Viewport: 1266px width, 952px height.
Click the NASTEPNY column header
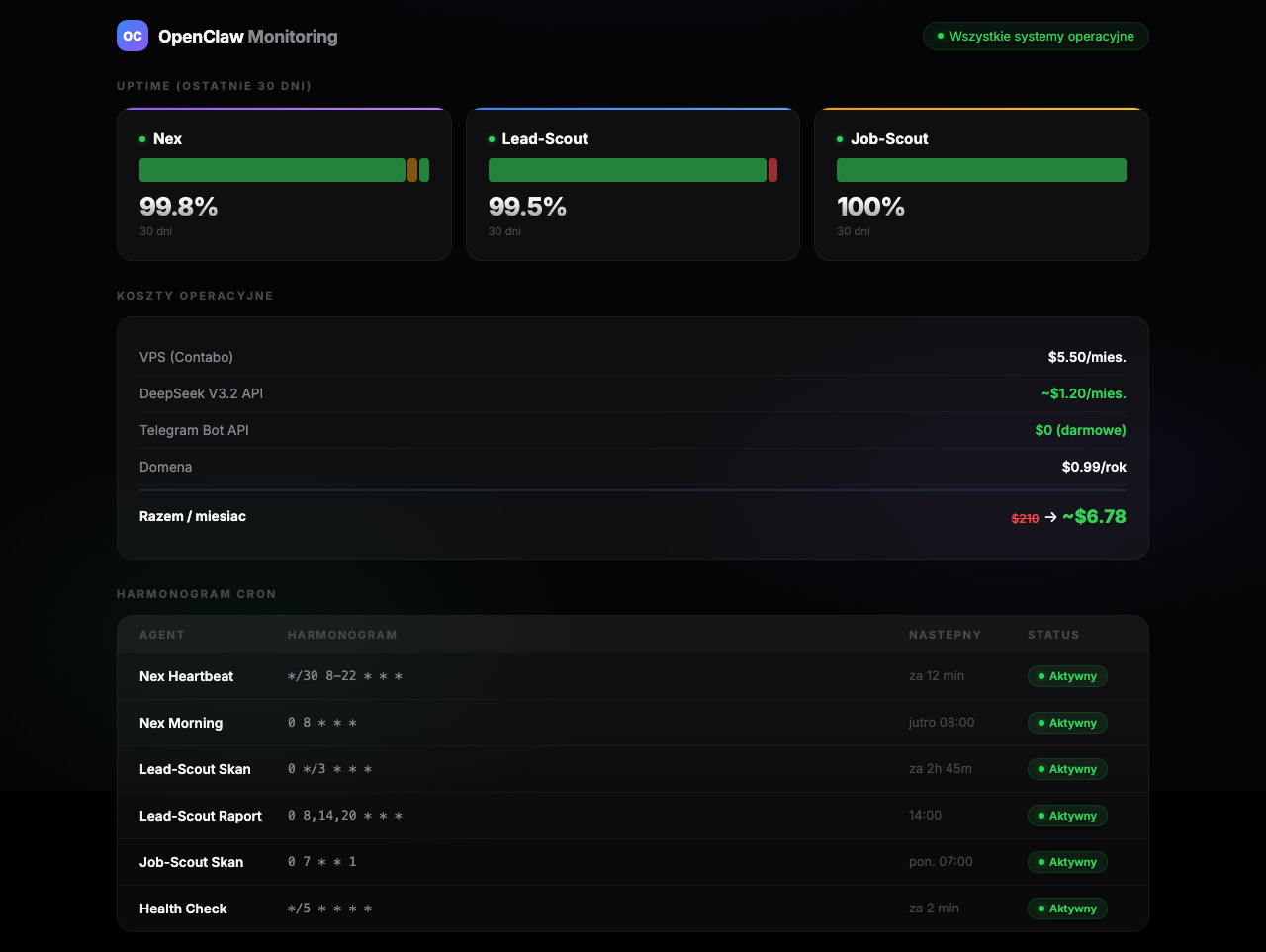(945, 635)
